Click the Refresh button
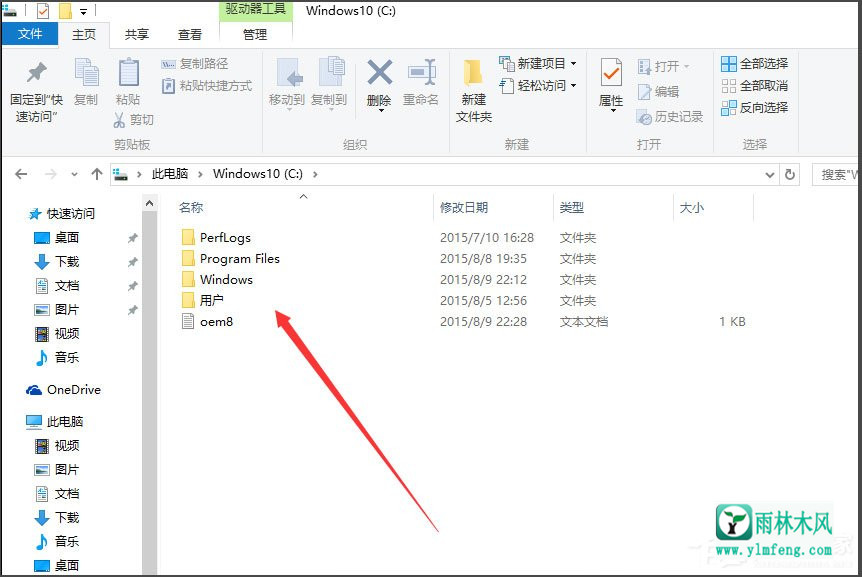Screen dimensions: 862x577 pos(790,175)
